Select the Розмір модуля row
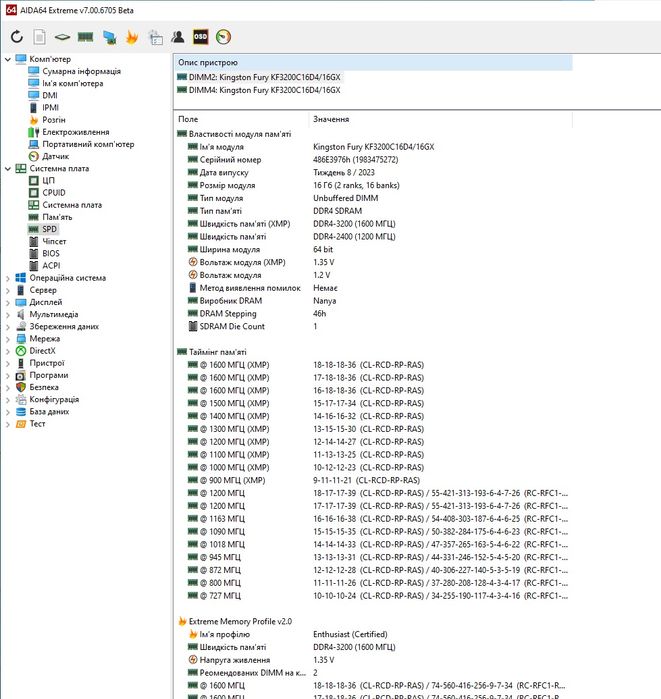661x699 pixels. [372, 185]
